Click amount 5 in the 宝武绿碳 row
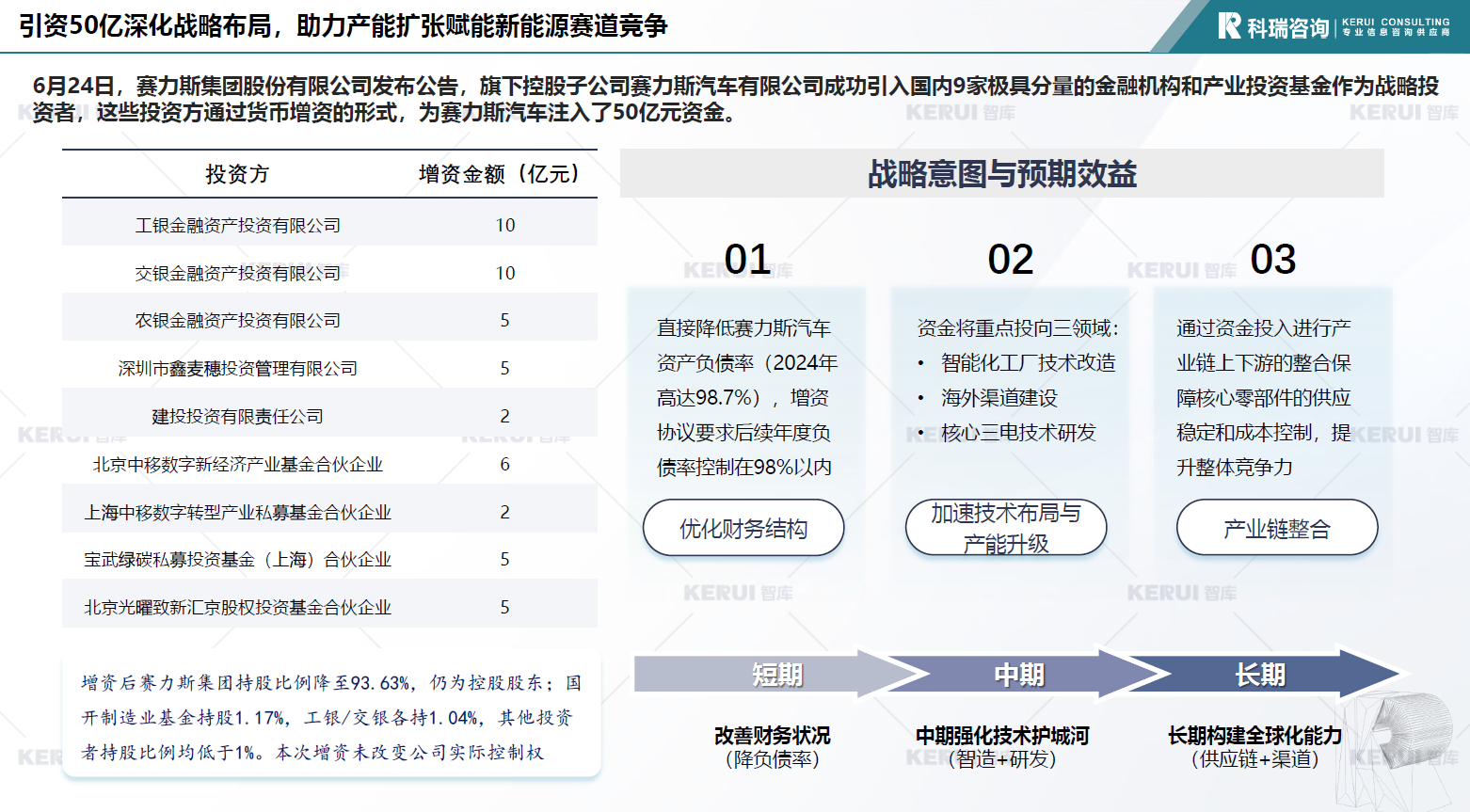The width and height of the screenshot is (1470, 812). [504, 559]
